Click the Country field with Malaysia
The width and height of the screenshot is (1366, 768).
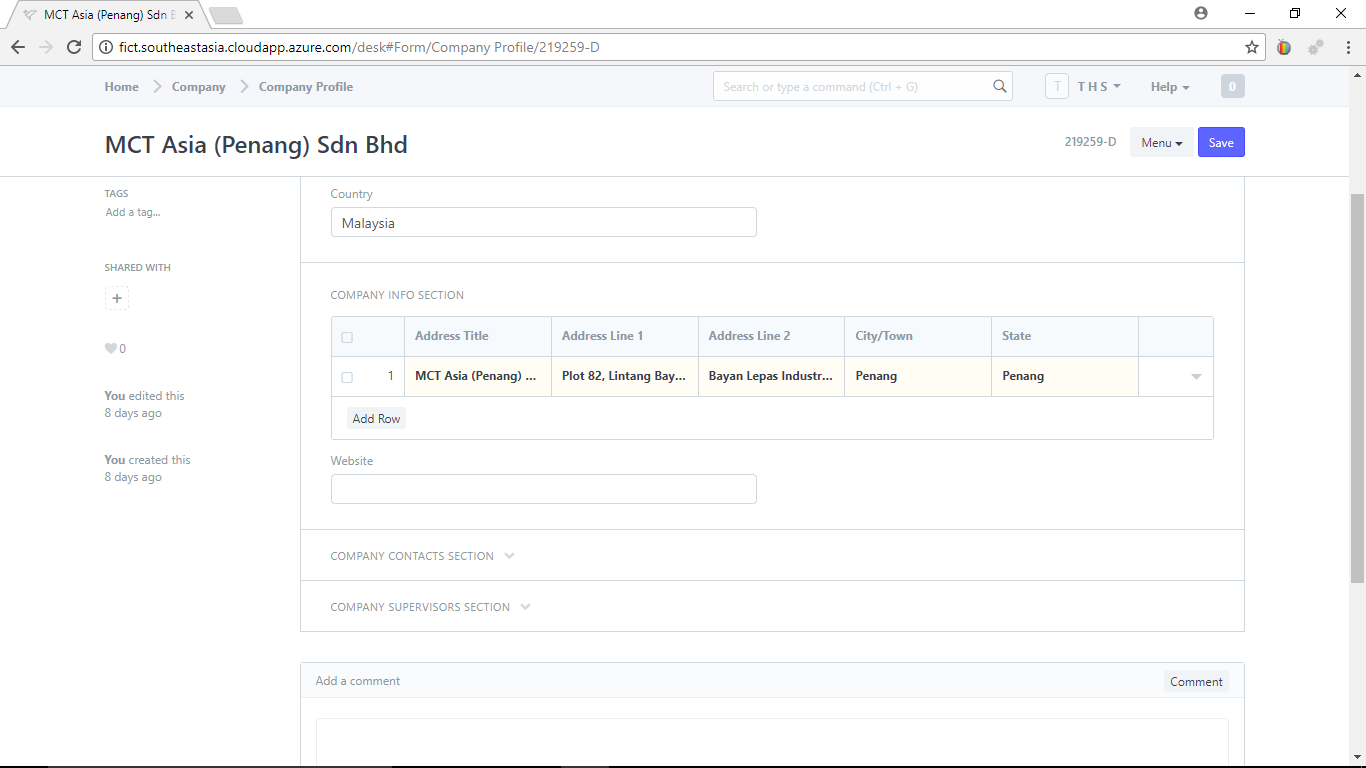click(x=543, y=222)
